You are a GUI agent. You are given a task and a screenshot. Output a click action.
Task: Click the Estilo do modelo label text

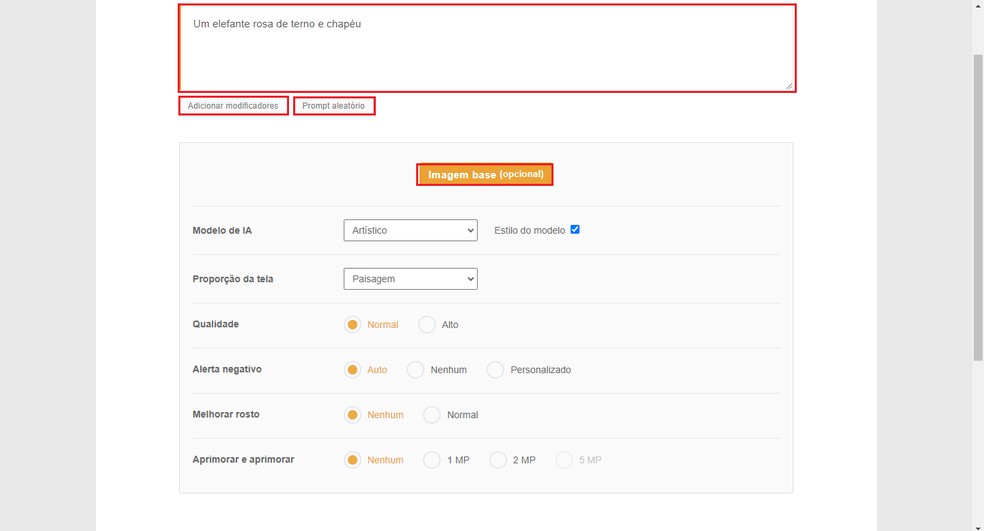coord(530,230)
